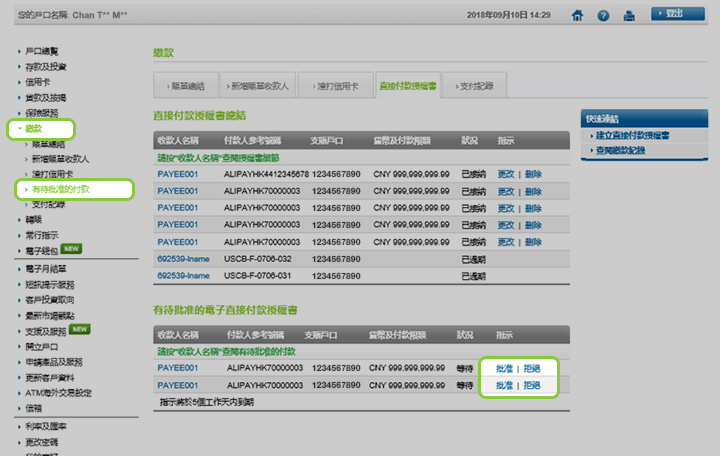
Task: Click the USCB-F-0706-032 reference cell
Action: pos(258,259)
